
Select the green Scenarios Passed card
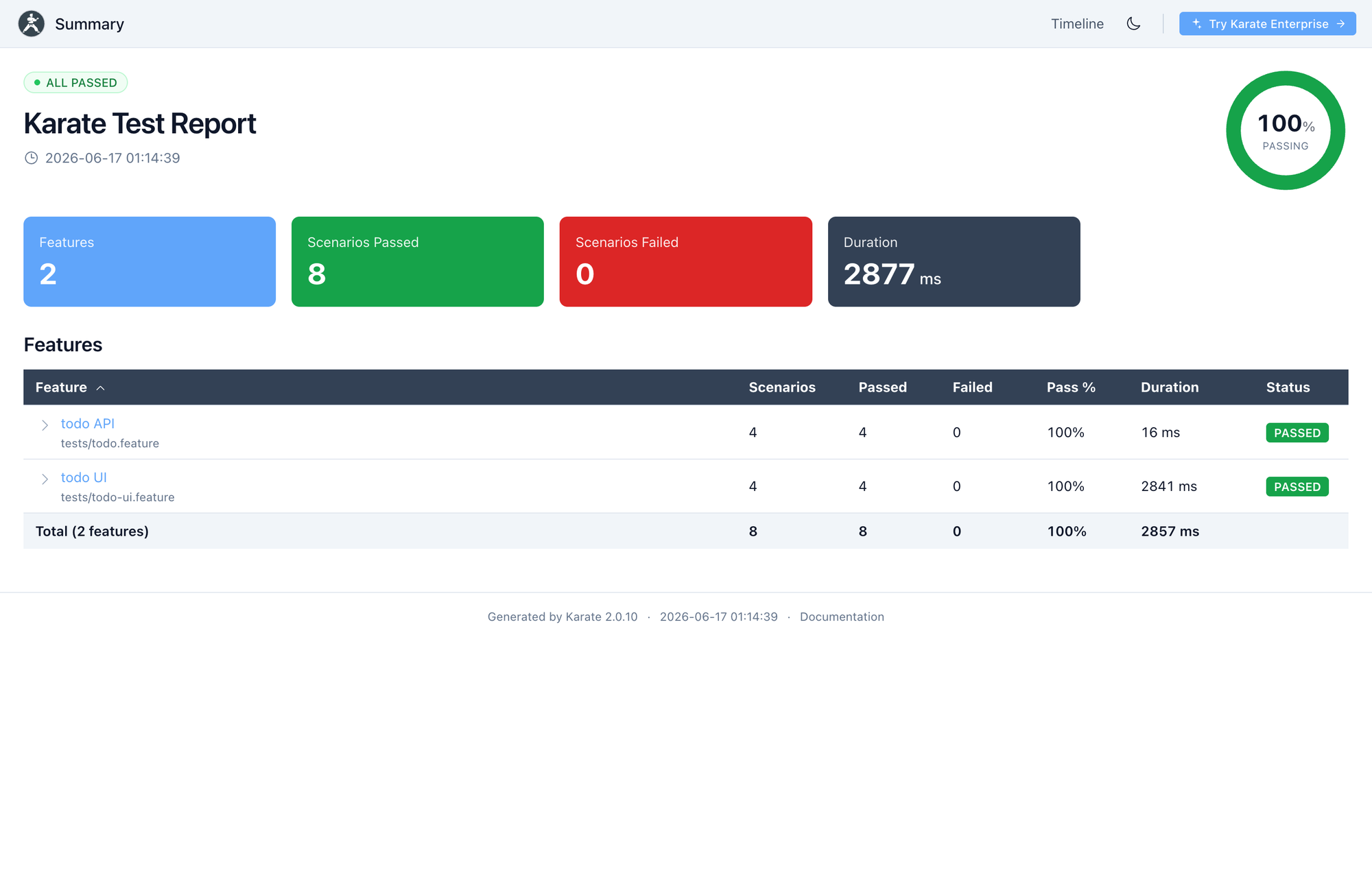(x=418, y=262)
